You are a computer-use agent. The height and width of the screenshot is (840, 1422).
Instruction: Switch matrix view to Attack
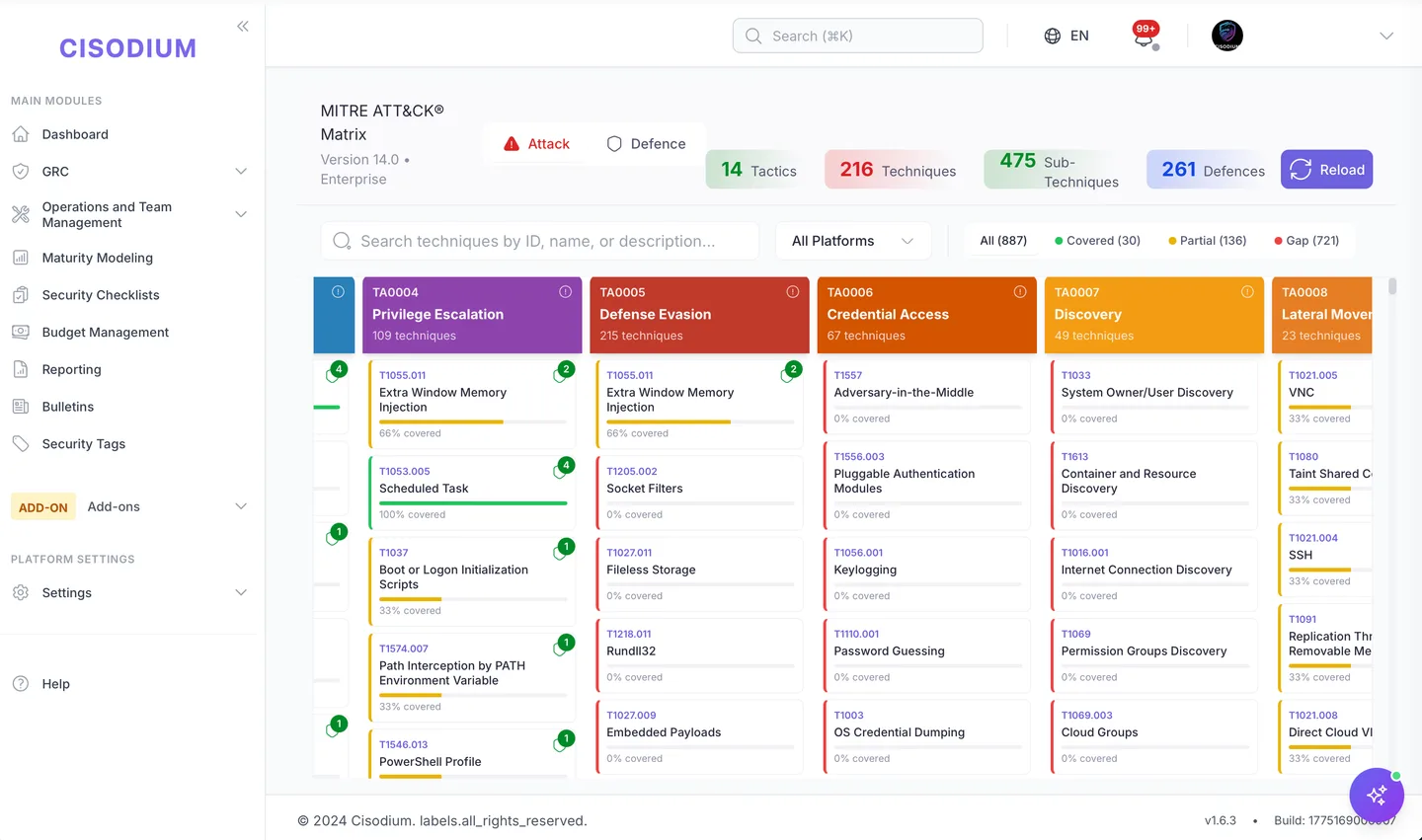click(536, 144)
